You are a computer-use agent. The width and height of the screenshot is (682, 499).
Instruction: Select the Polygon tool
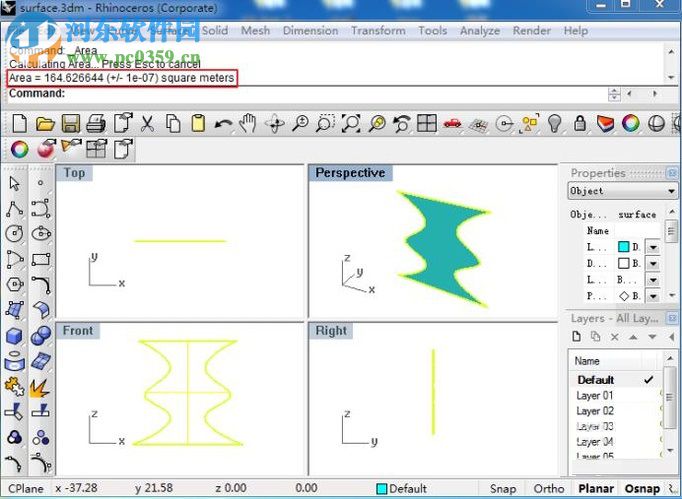[x=14, y=285]
